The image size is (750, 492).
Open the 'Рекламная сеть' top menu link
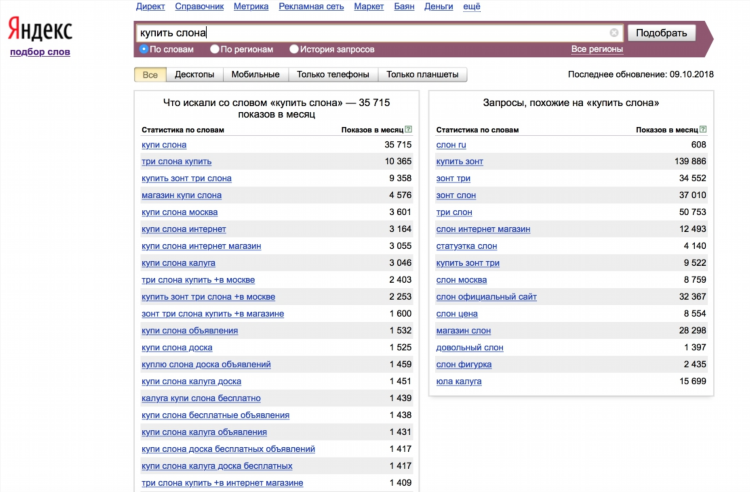click(311, 6)
